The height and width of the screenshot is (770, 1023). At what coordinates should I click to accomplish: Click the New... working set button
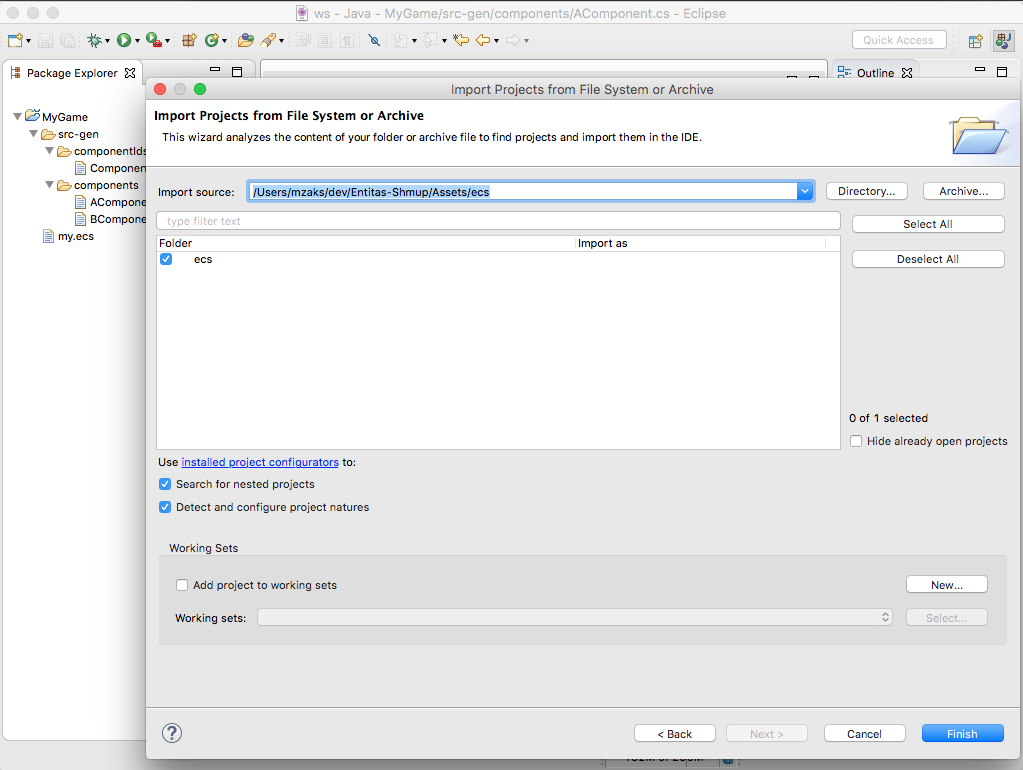coord(947,585)
